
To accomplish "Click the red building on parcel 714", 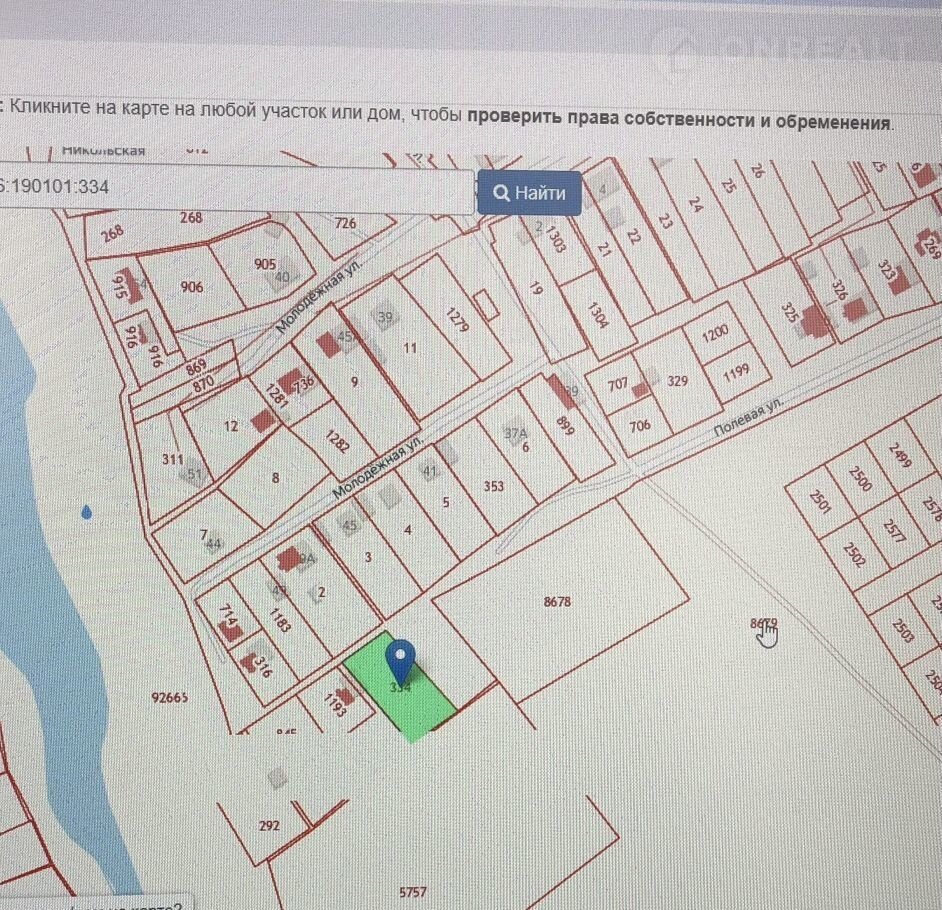I will point(228,629).
